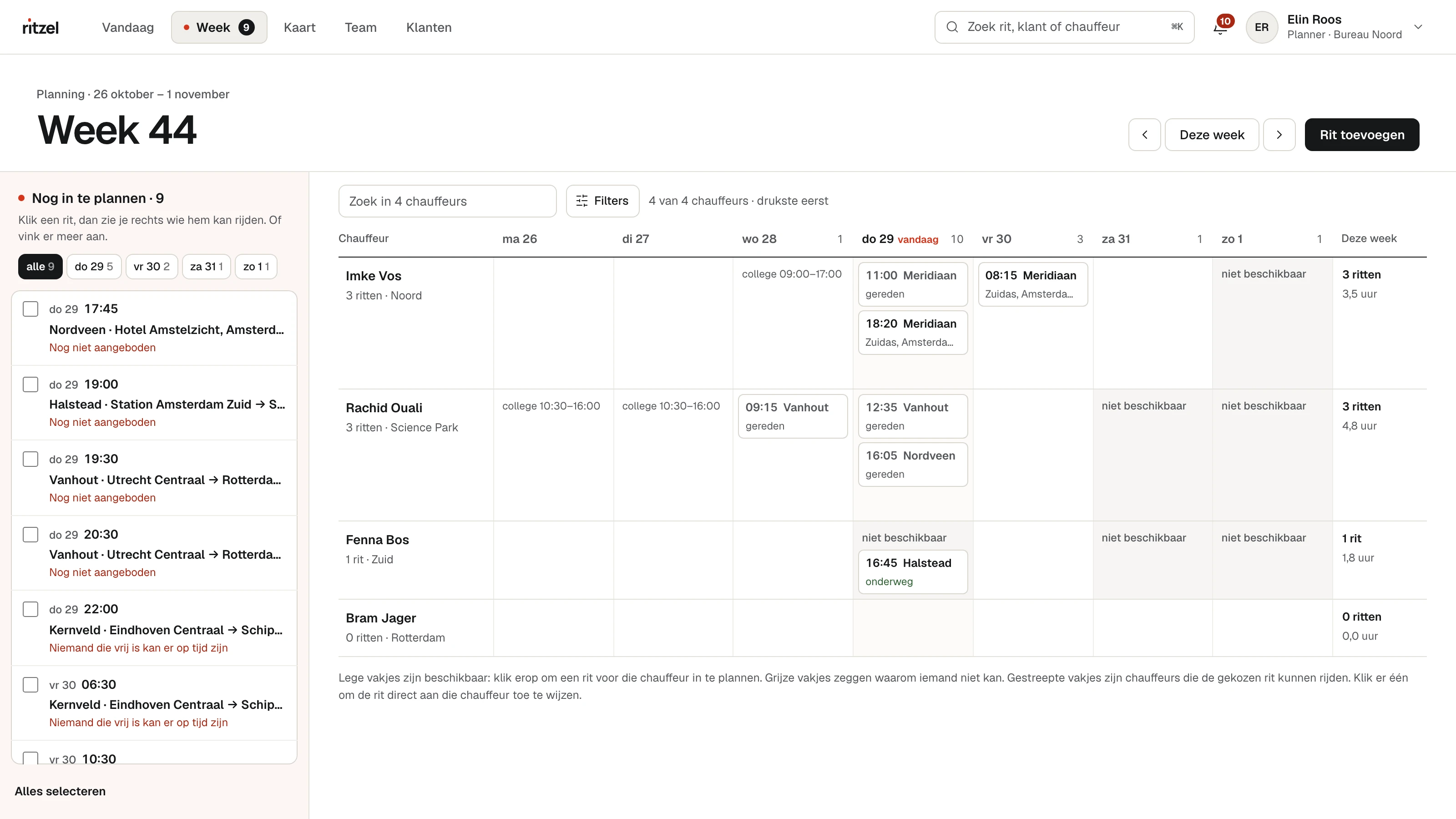Open the 12:35 Vanhout ride card

[913, 416]
